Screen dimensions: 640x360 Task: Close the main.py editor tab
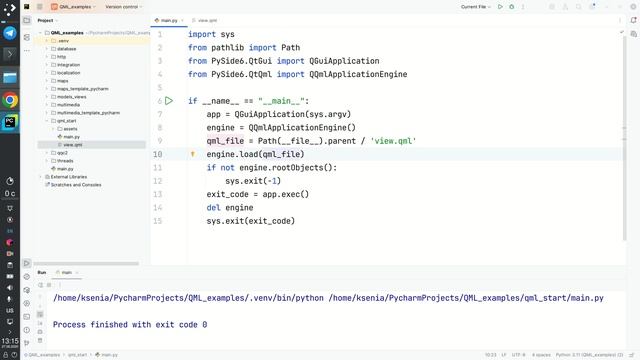tap(182, 20)
